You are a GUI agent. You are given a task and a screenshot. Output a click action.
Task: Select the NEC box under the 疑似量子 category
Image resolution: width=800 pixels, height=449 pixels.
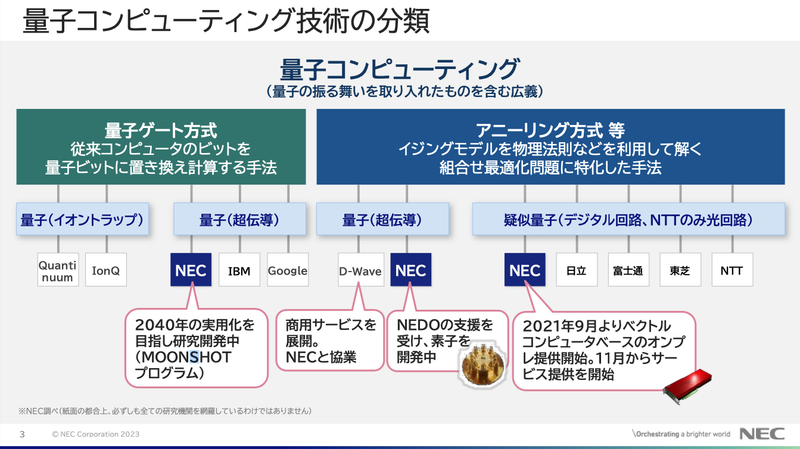pyautogui.click(x=524, y=270)
